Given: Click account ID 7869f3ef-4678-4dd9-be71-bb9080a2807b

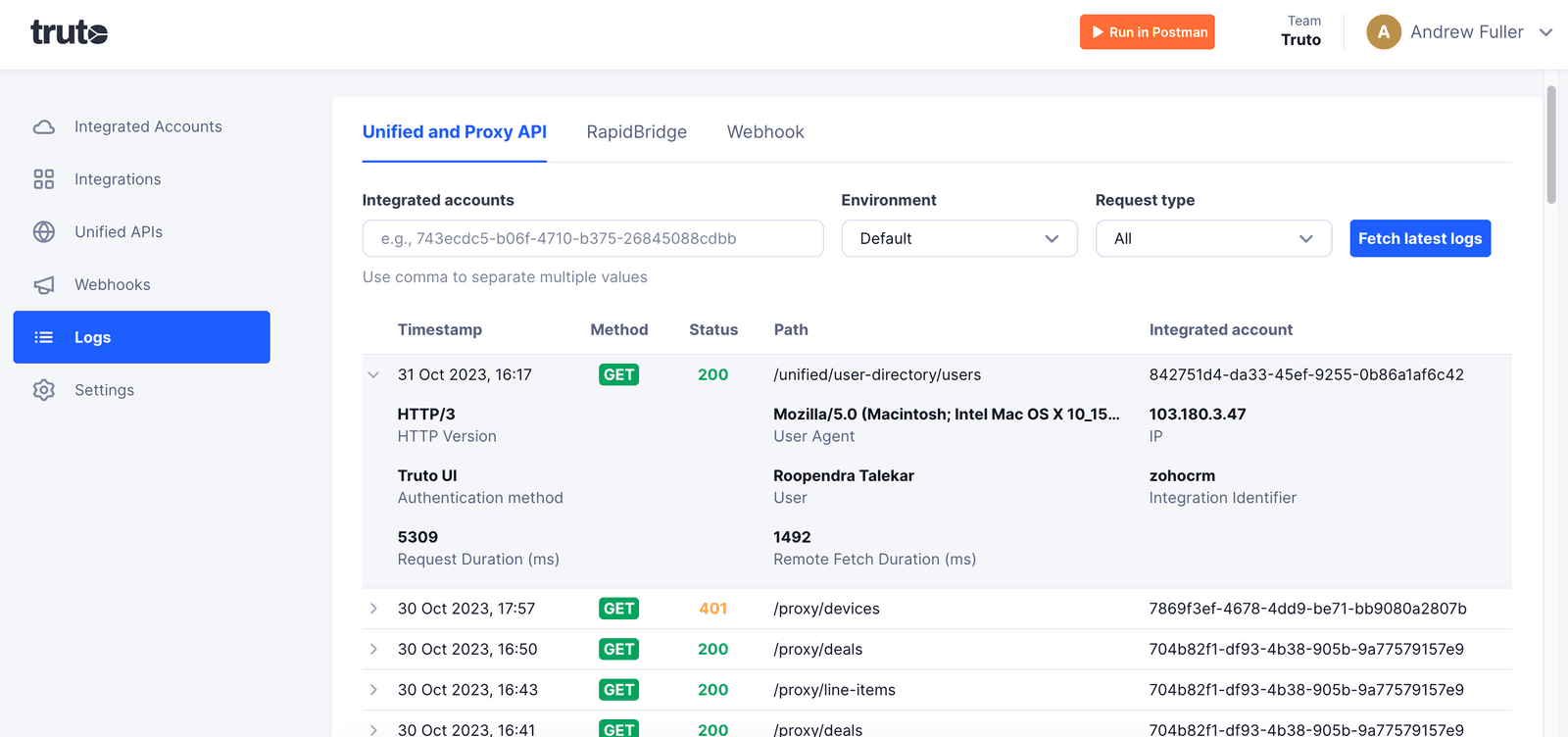Looking at the screenshot, I should coord(1308,609).
